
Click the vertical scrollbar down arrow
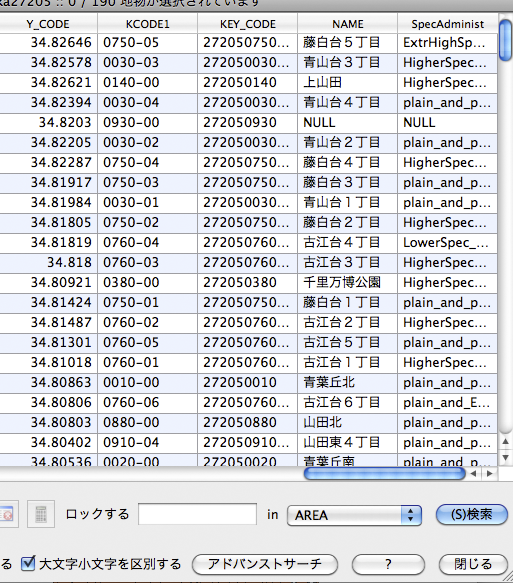click(506, 457)
